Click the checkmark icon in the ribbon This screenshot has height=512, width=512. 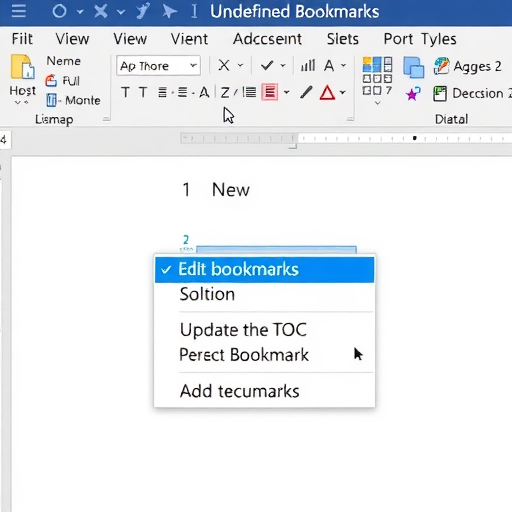click(x=267, y=65)
